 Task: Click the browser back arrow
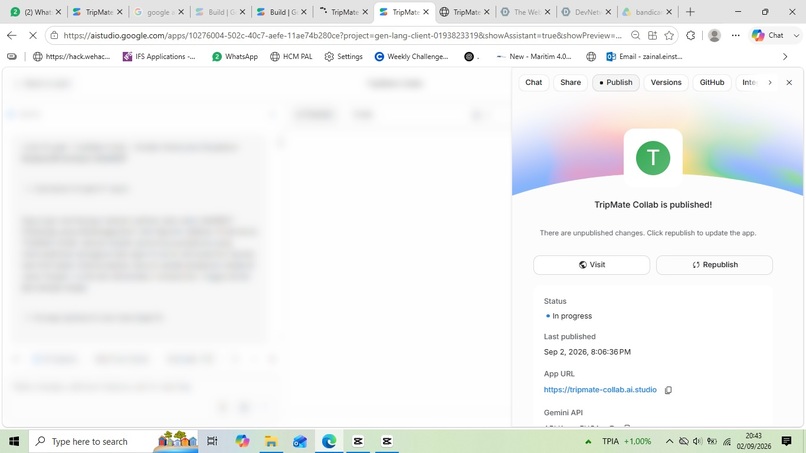click(12, 35)
